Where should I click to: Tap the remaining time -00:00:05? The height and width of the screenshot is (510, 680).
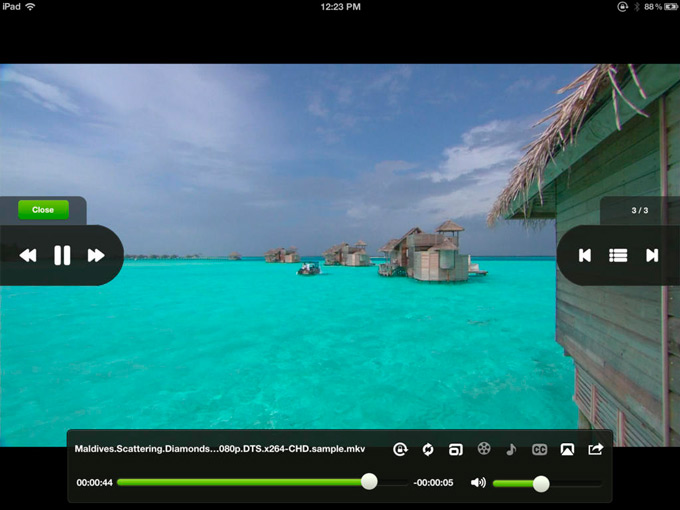433,483
